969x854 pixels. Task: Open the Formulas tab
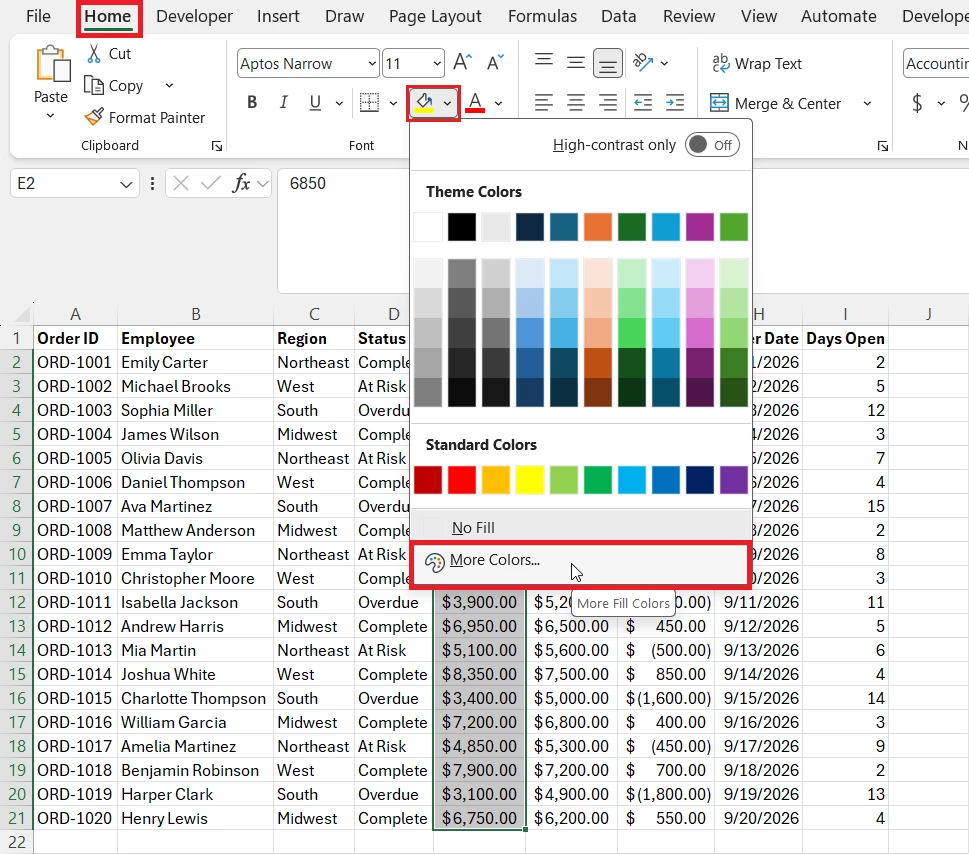(x=542, y=16)
